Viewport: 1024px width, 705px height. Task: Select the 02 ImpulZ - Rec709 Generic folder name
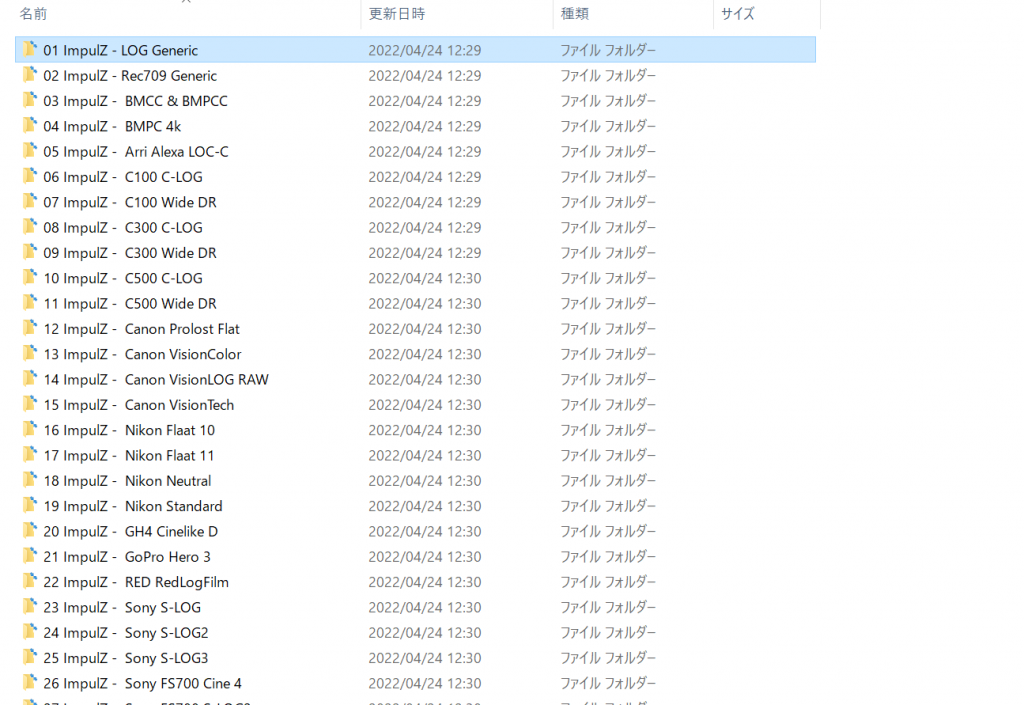coord(130,76)
